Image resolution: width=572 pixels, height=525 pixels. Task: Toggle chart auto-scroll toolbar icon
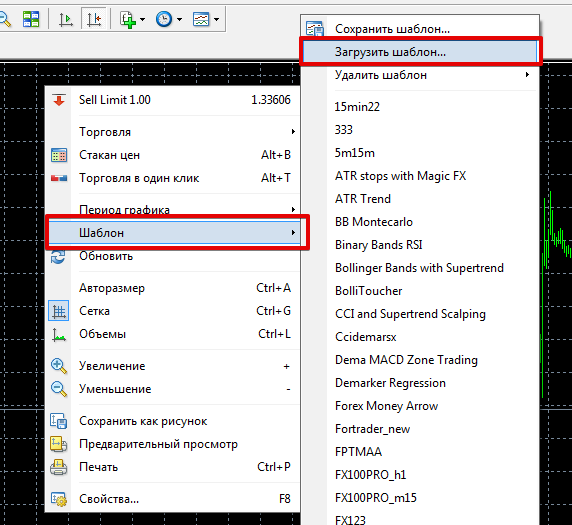coord(66,19)
